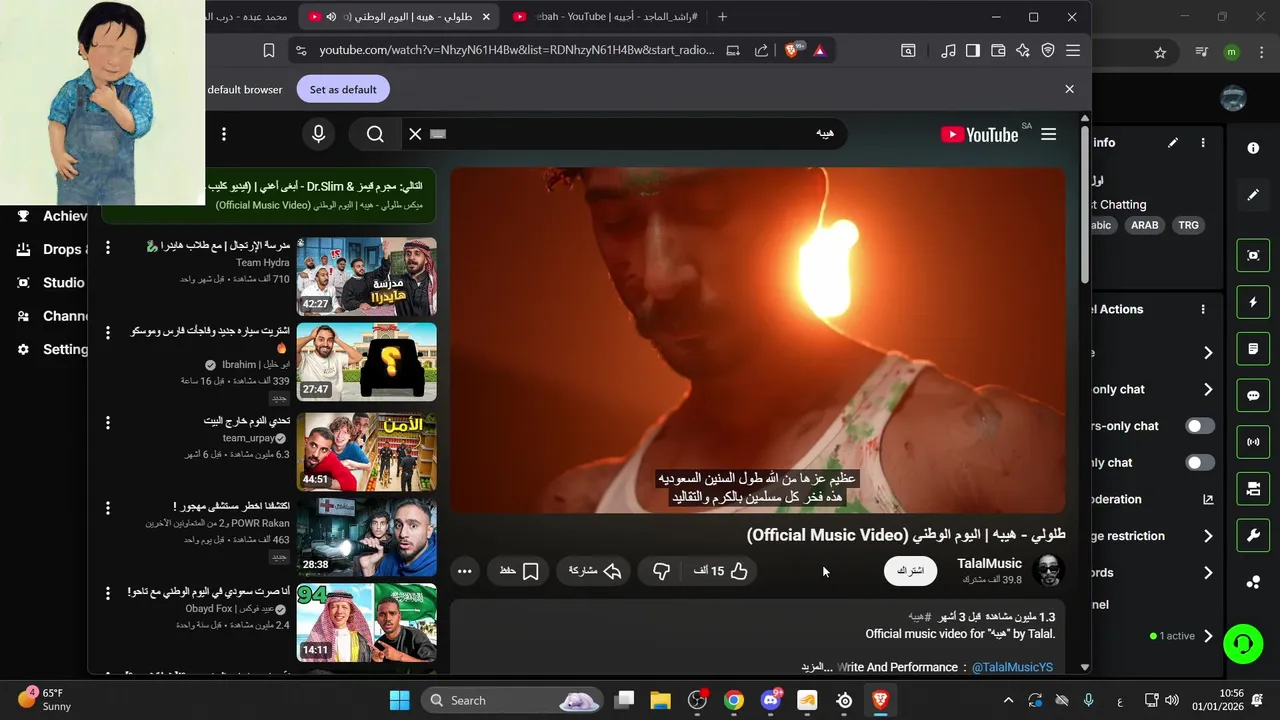
Task: Click star bookmark icon in background browser
Action: point(1160,53)
